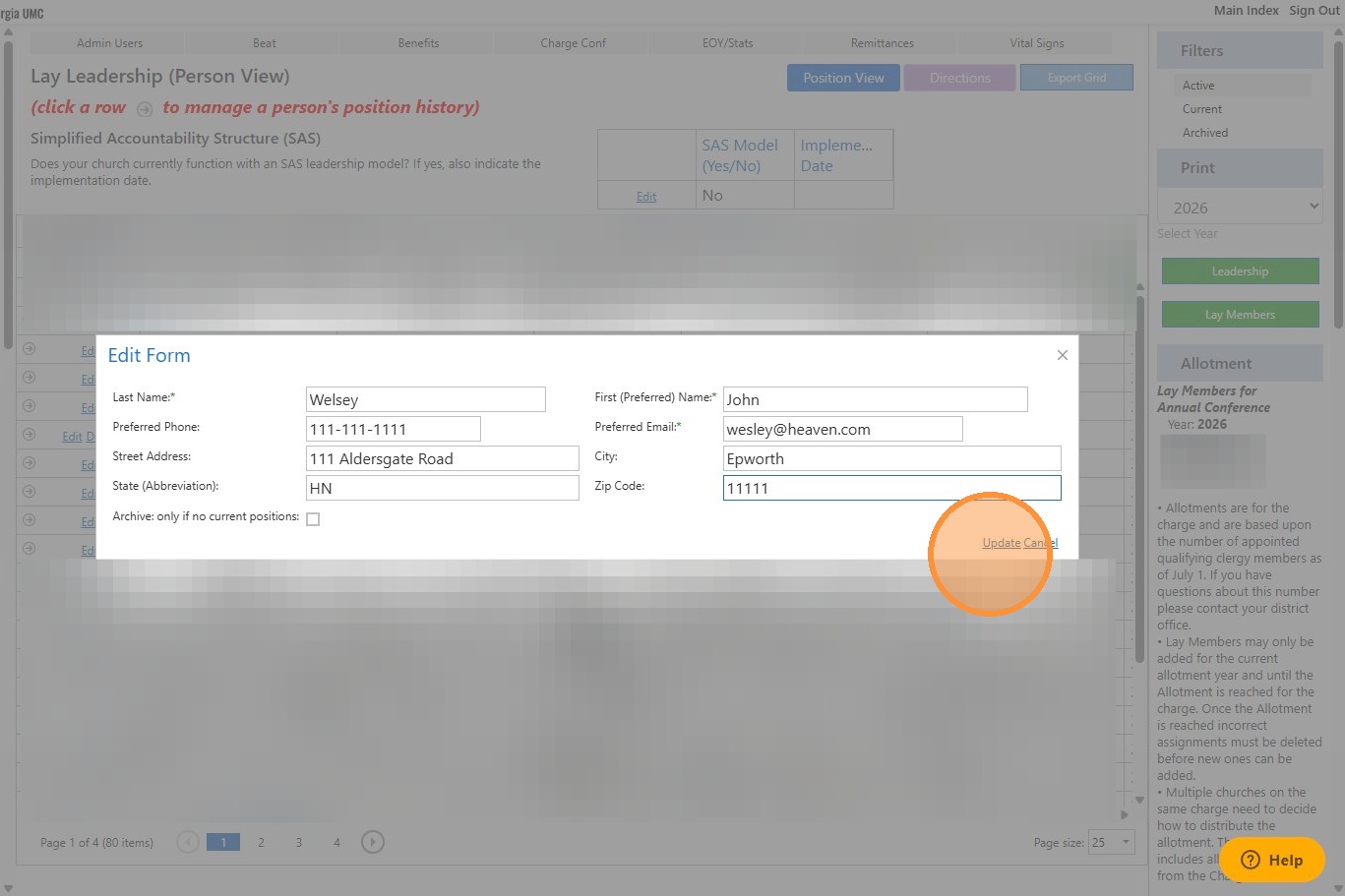Screen dimensions: 1345x896
Task: Click the City input field
Action: coord(891,458)
